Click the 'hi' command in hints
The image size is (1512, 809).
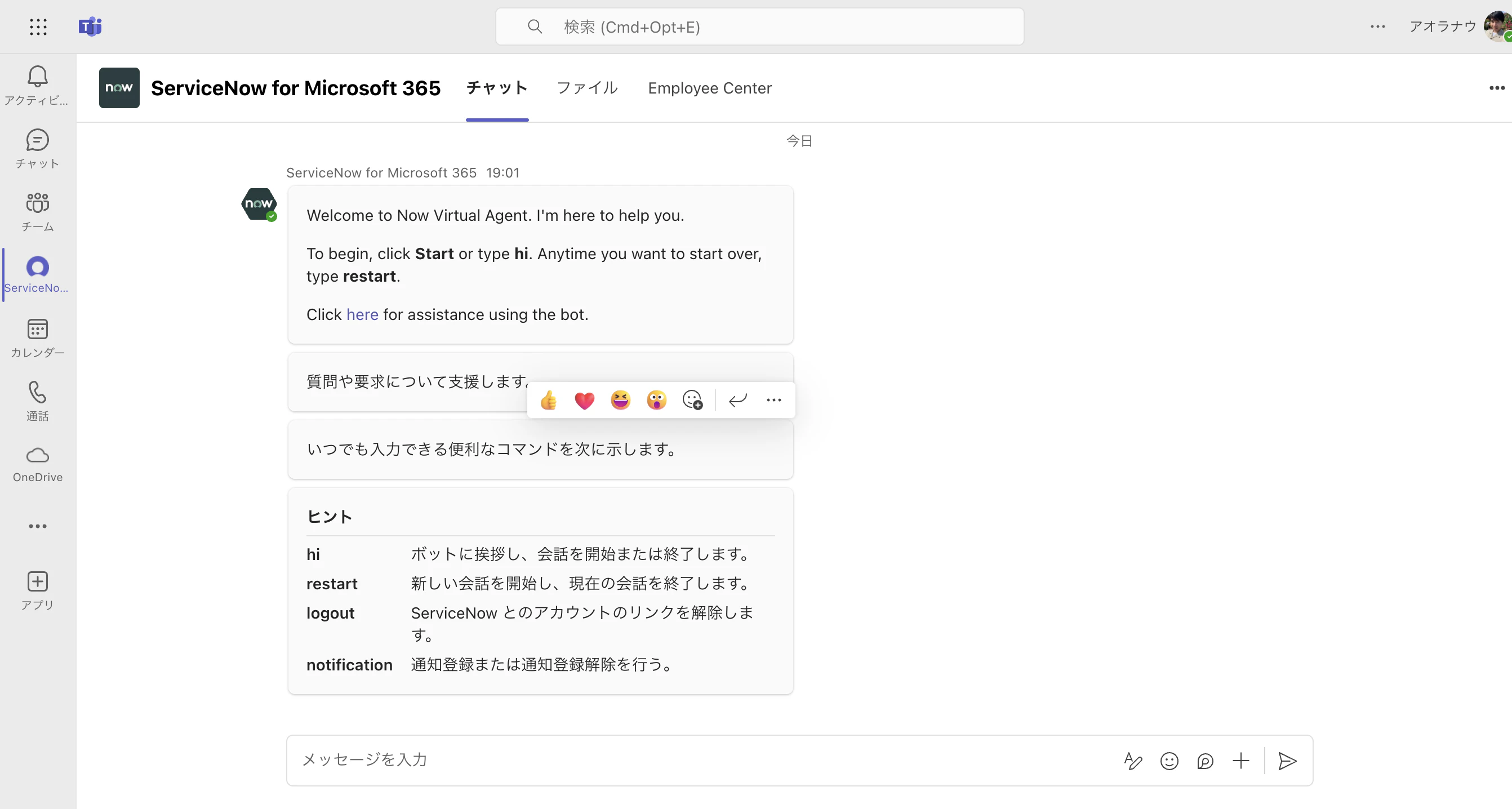point(313,554)
